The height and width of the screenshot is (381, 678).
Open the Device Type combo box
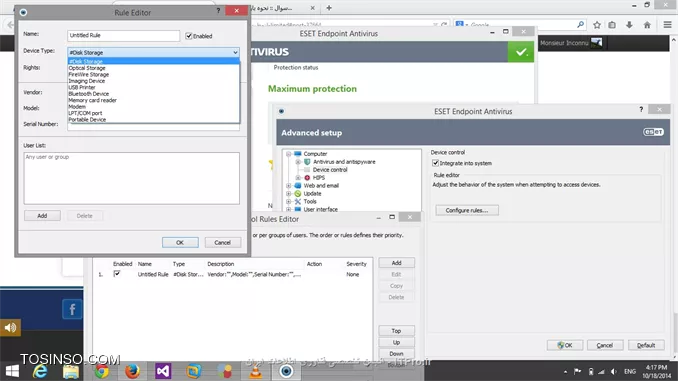pos(154,52)
